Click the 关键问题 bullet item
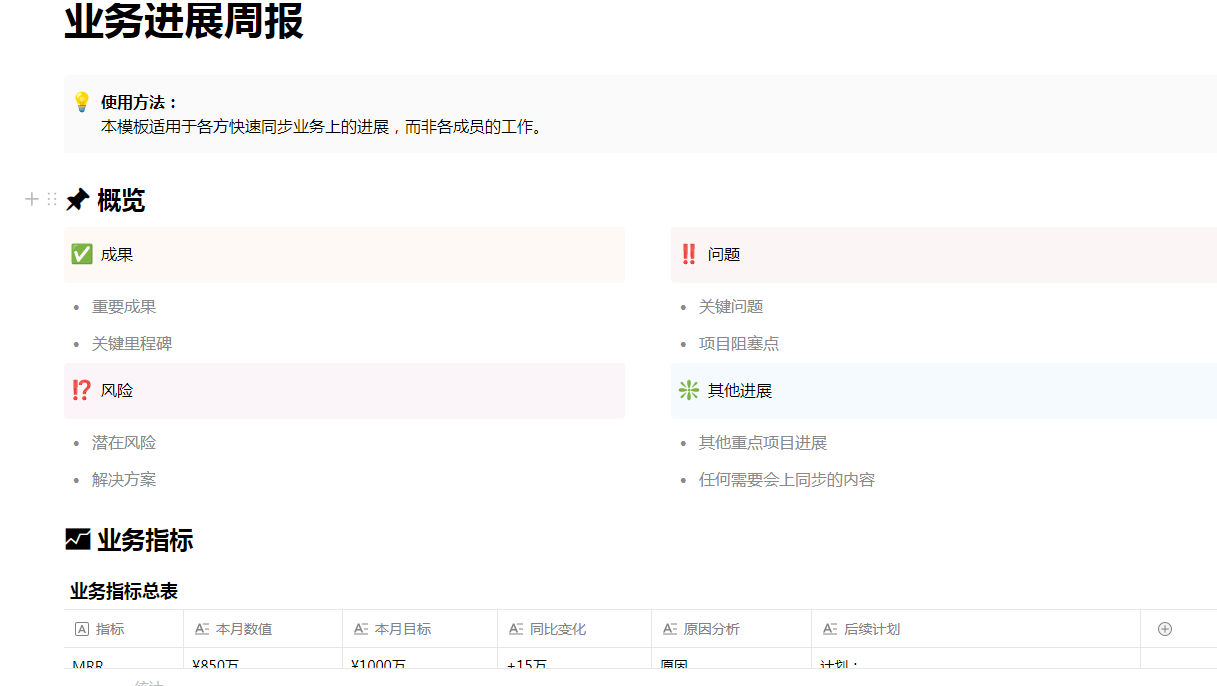Screen dimensions: 1217x686 (x=731, y=307)
